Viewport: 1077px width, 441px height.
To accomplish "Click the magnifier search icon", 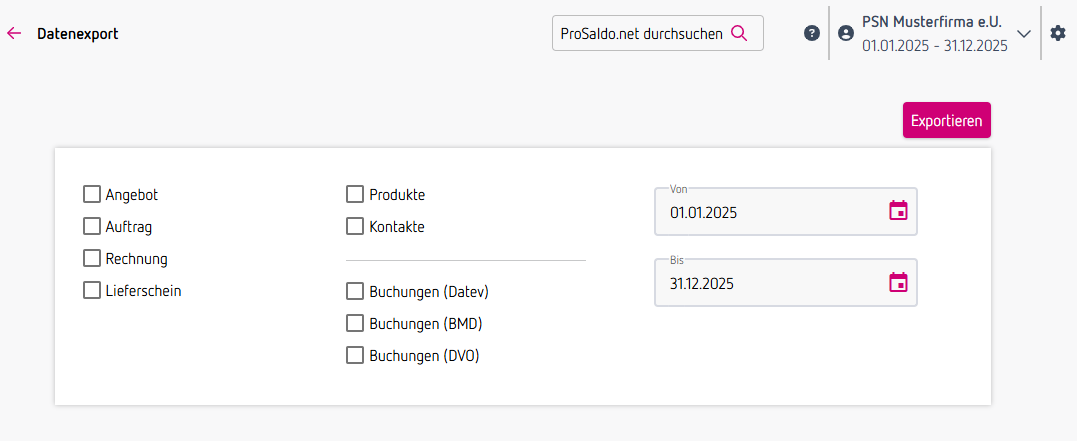I will click(x=739, y=33).
